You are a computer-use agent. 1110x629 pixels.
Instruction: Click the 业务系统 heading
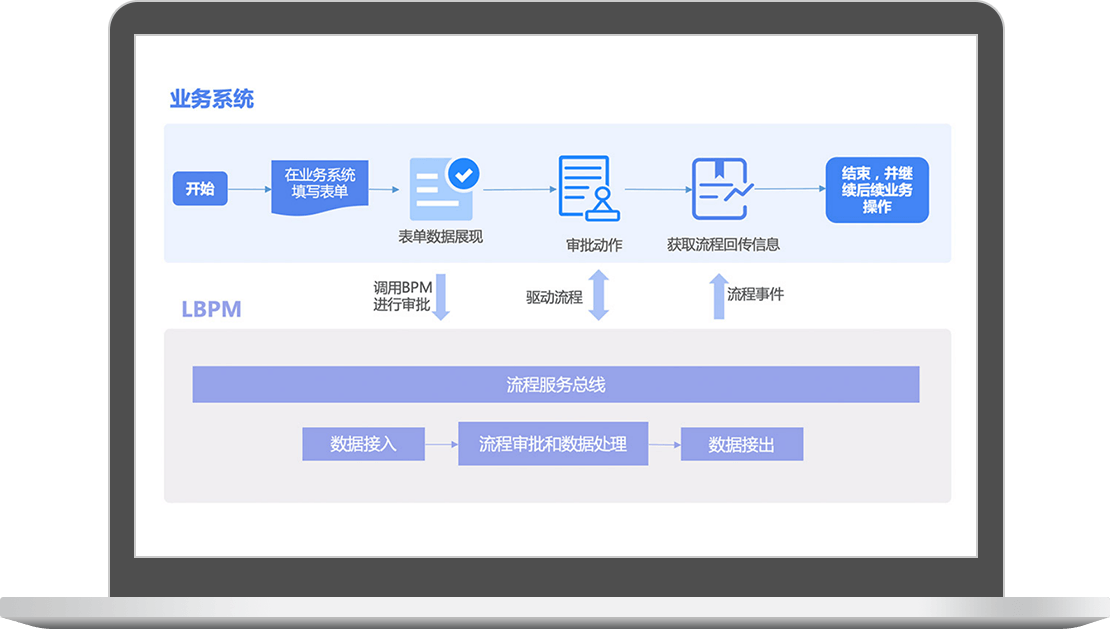[212, 99]
